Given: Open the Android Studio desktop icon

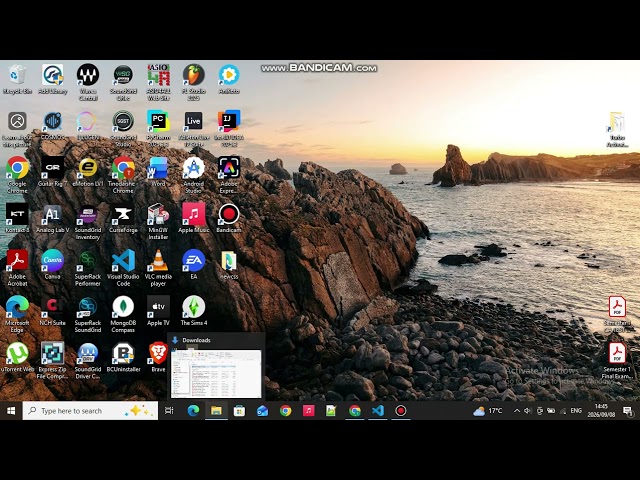Looking at the screenshot, I should (193, 175).
